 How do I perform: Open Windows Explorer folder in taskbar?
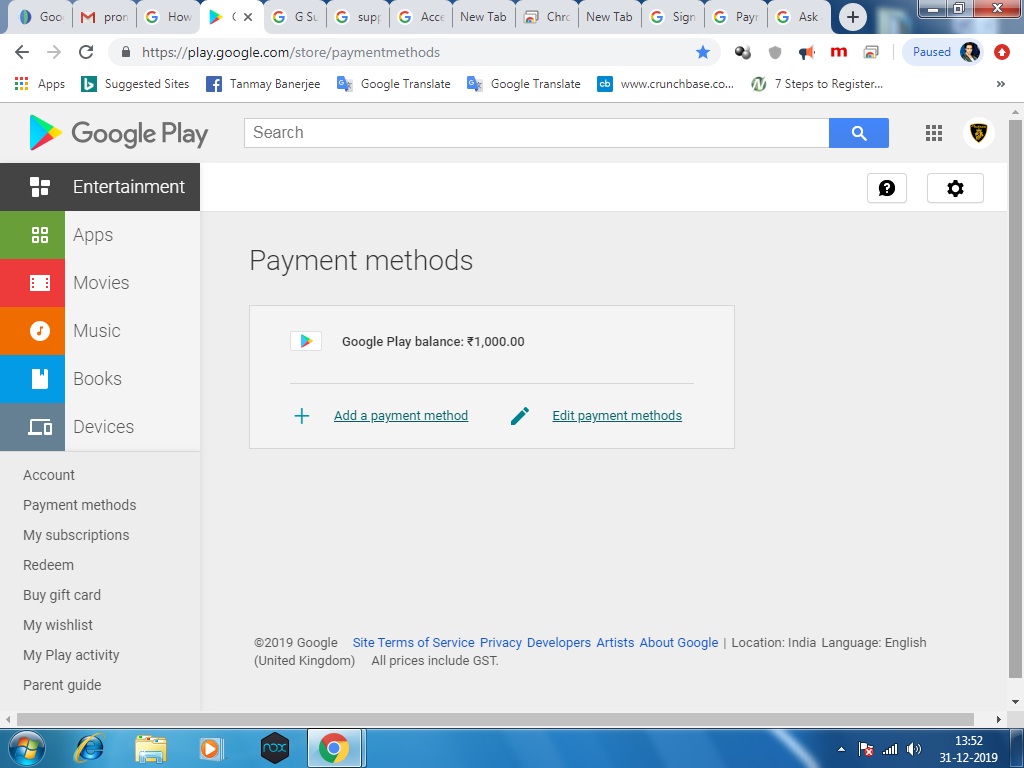coord(151,748)
